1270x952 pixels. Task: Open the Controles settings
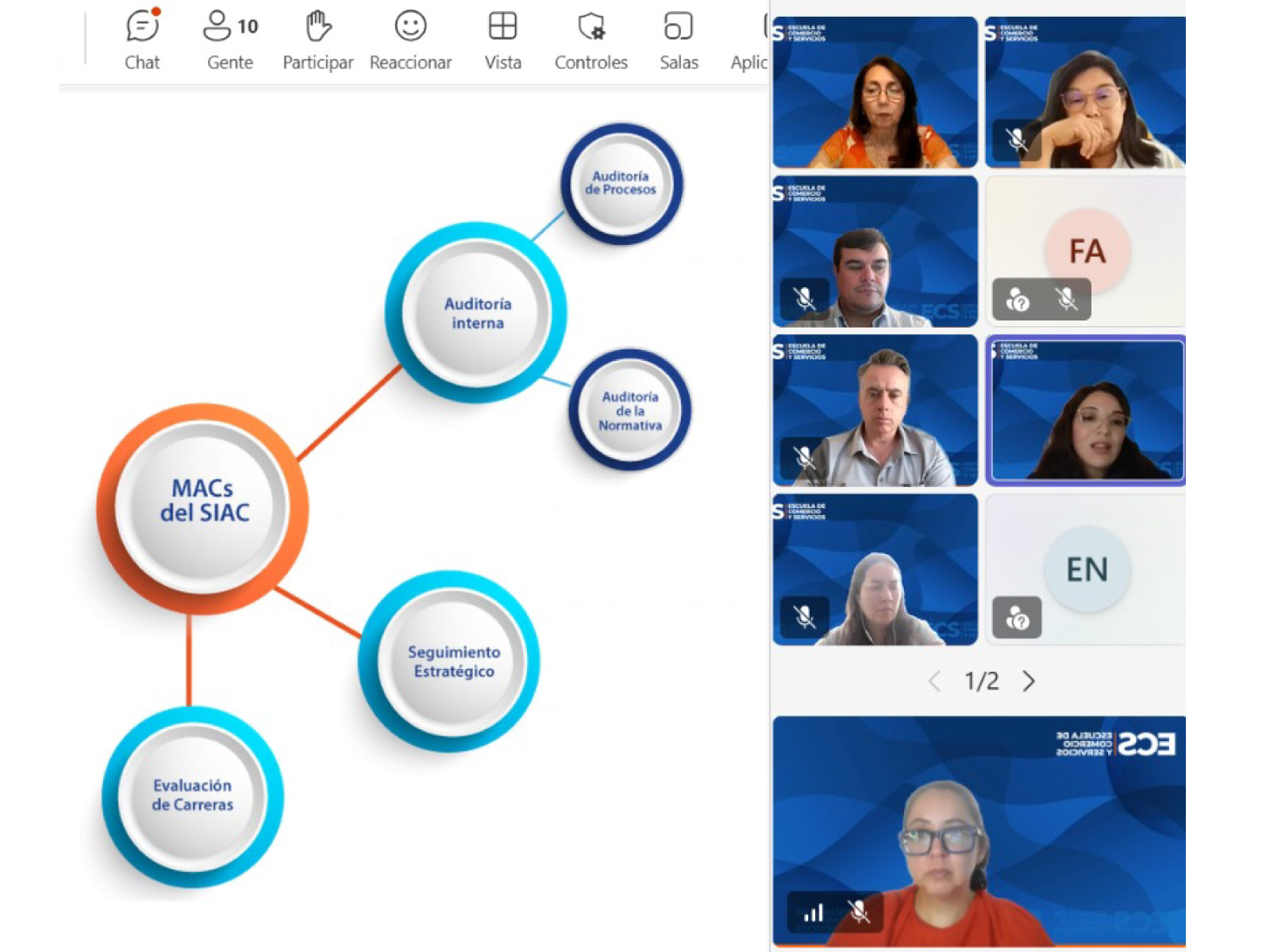point(591,40)
